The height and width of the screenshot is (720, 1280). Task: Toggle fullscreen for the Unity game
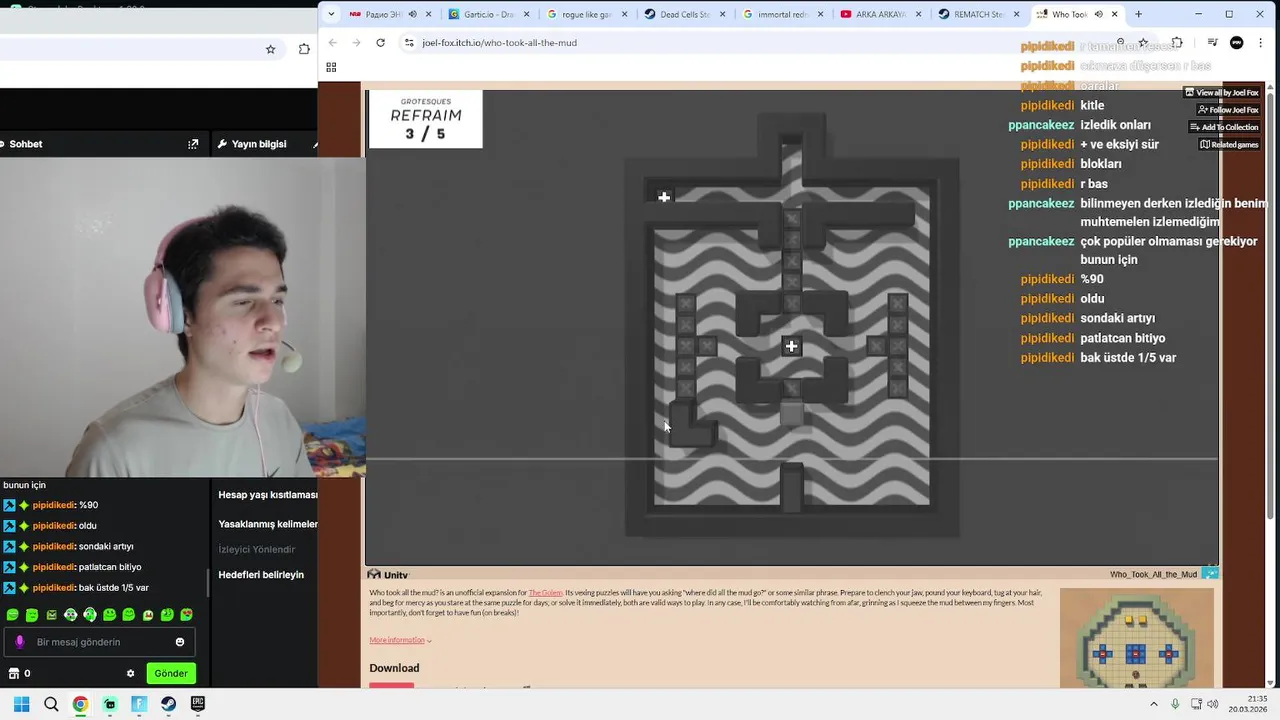pyautogui.click(x=1210, y=574)
